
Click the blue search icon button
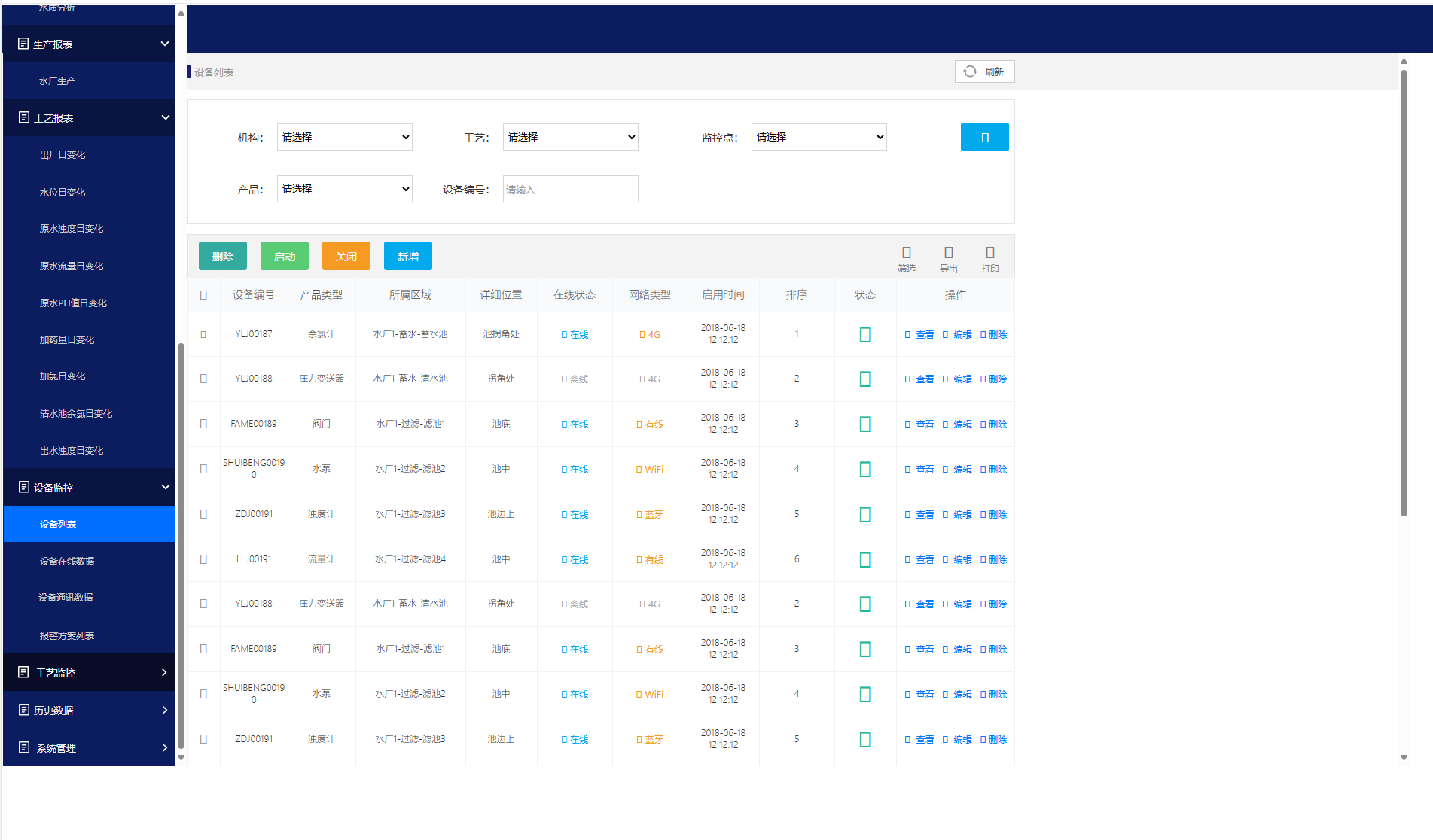(984, 137)
